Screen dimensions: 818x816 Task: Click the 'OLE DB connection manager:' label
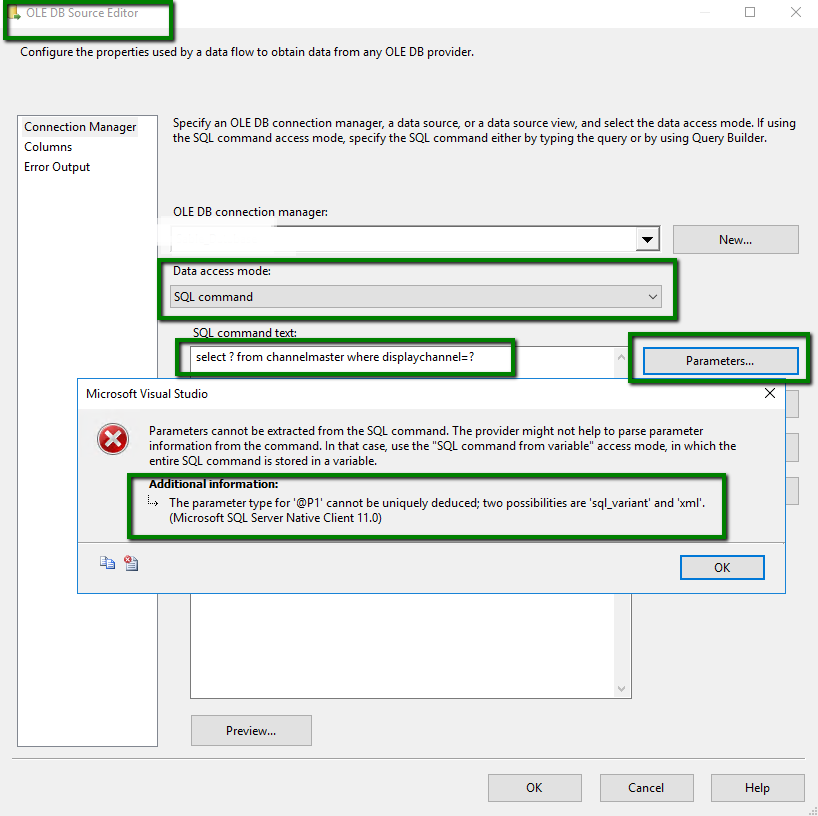point(250,212)
